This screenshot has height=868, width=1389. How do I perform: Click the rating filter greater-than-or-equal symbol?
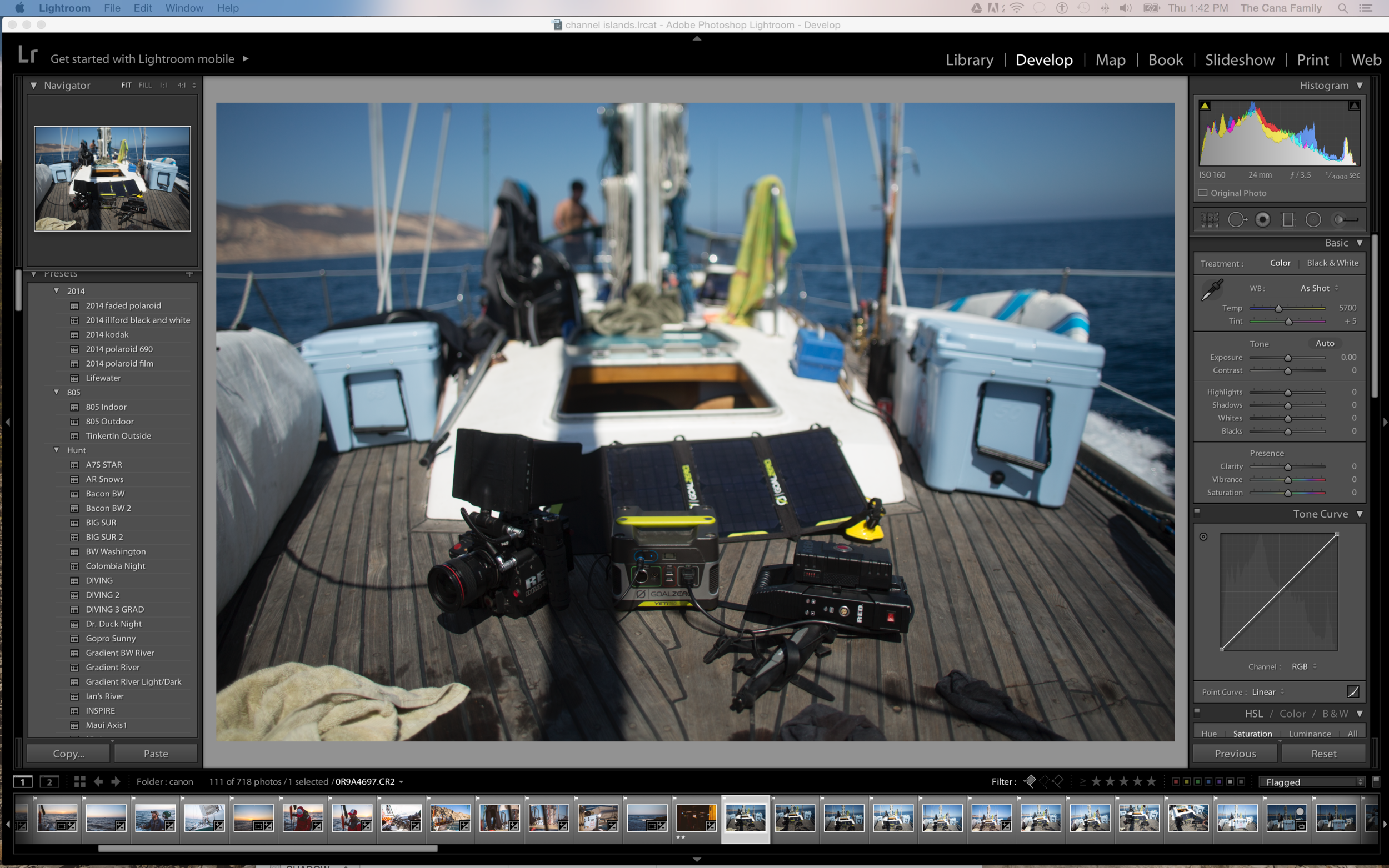point(1082,781)
